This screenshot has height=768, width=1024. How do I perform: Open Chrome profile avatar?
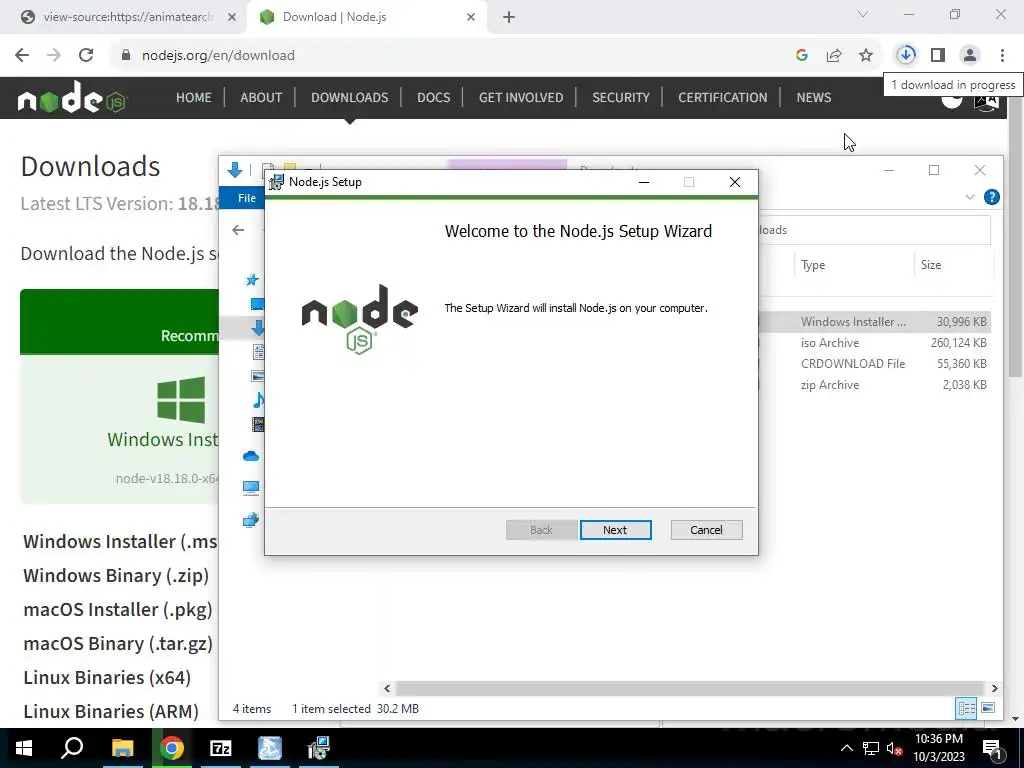(970, 56)
